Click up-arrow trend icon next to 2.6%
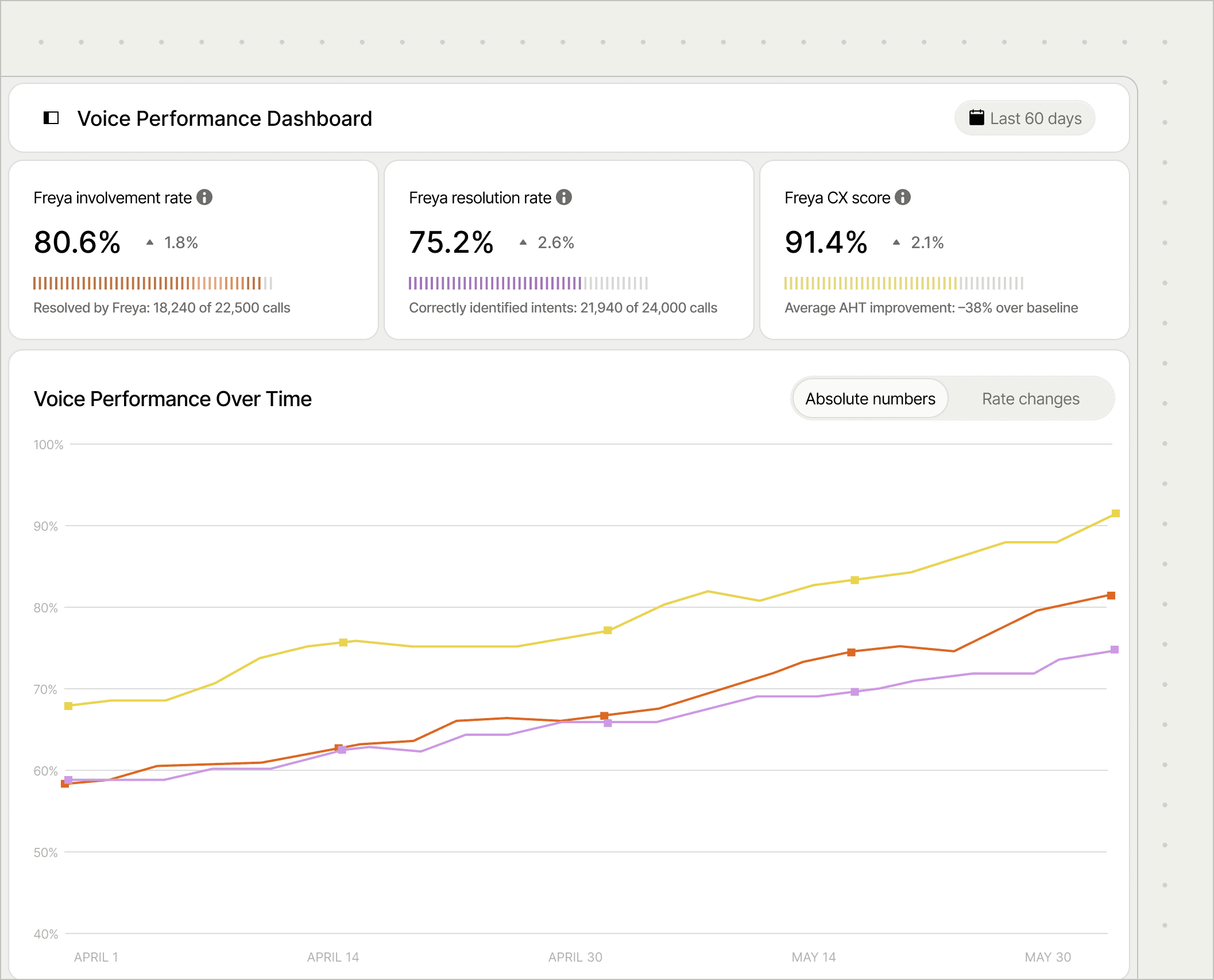 (523, 242)
